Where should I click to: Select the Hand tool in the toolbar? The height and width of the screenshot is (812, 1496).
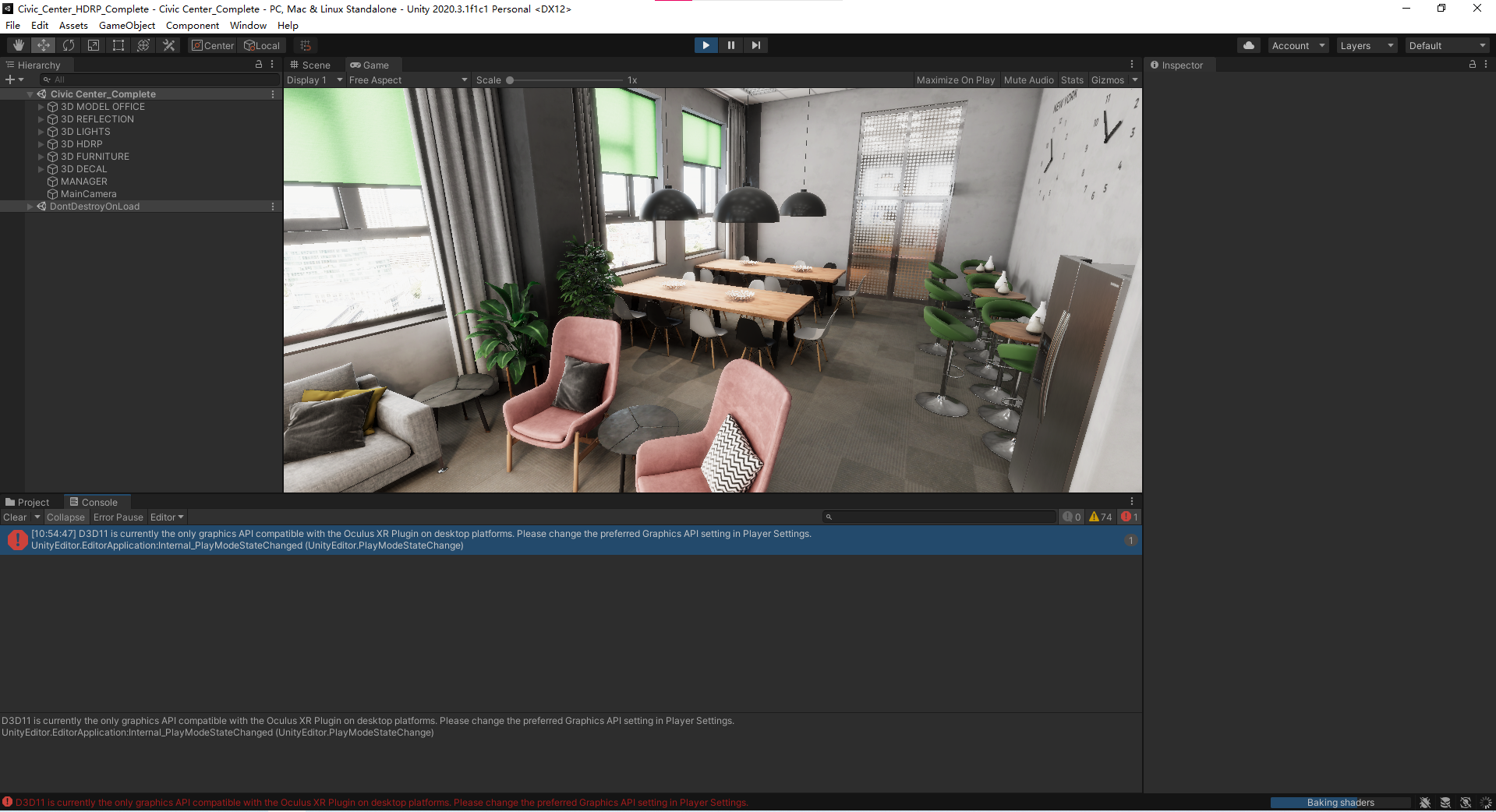tap(18, 44)
